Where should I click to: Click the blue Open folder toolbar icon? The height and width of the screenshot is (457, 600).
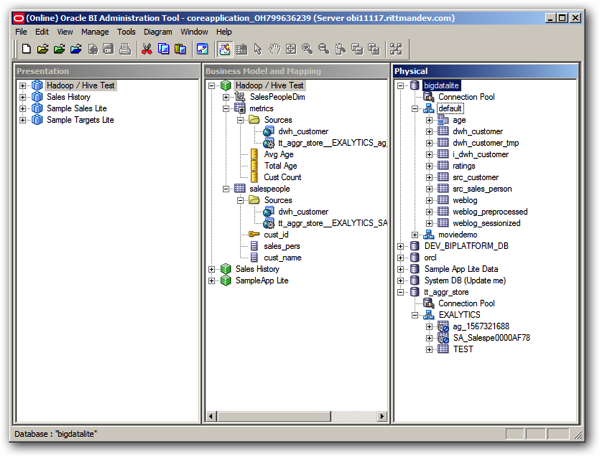76,49
